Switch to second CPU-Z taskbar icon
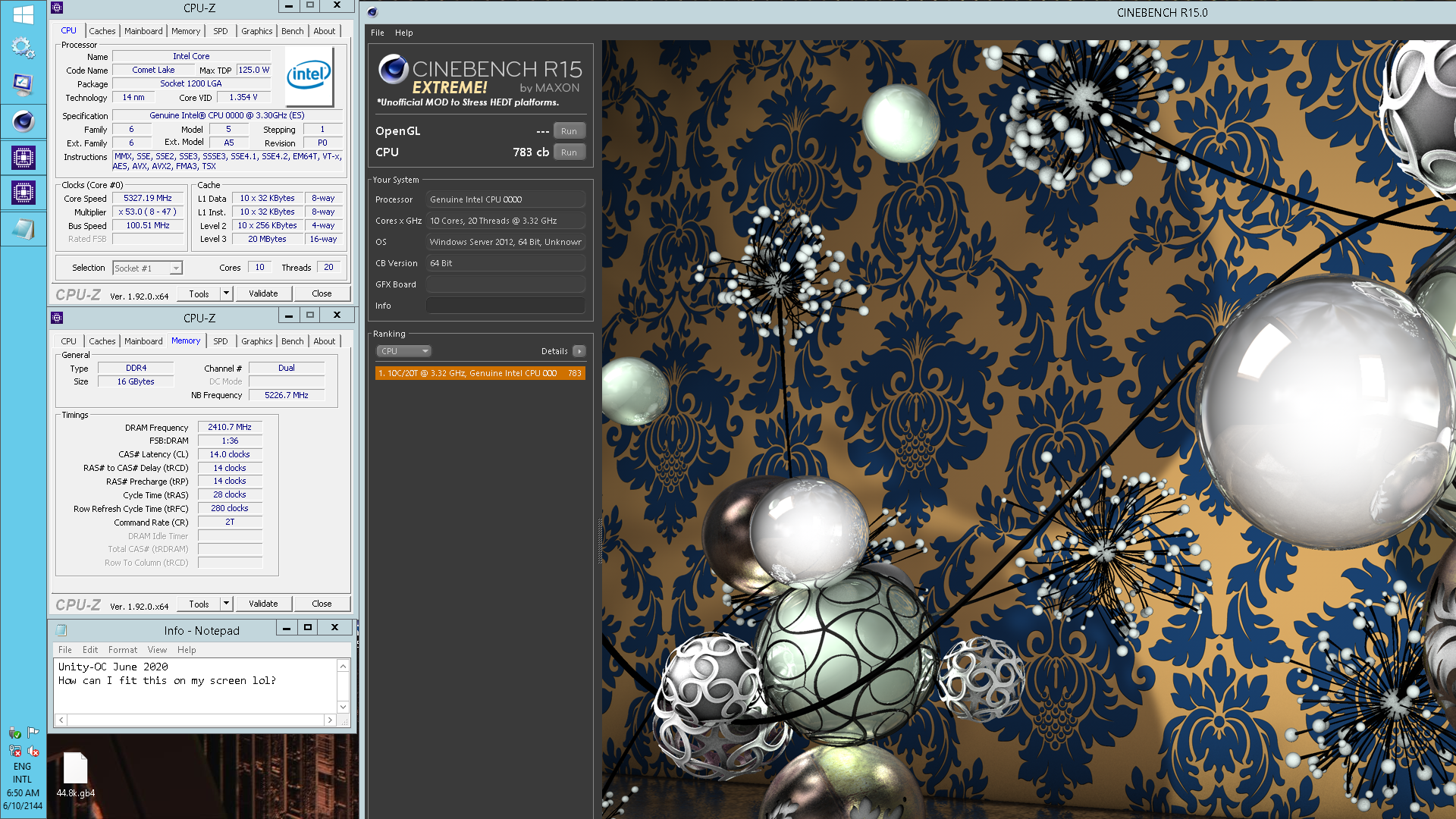Screen dimensions: 1456x819 [23, 193]
